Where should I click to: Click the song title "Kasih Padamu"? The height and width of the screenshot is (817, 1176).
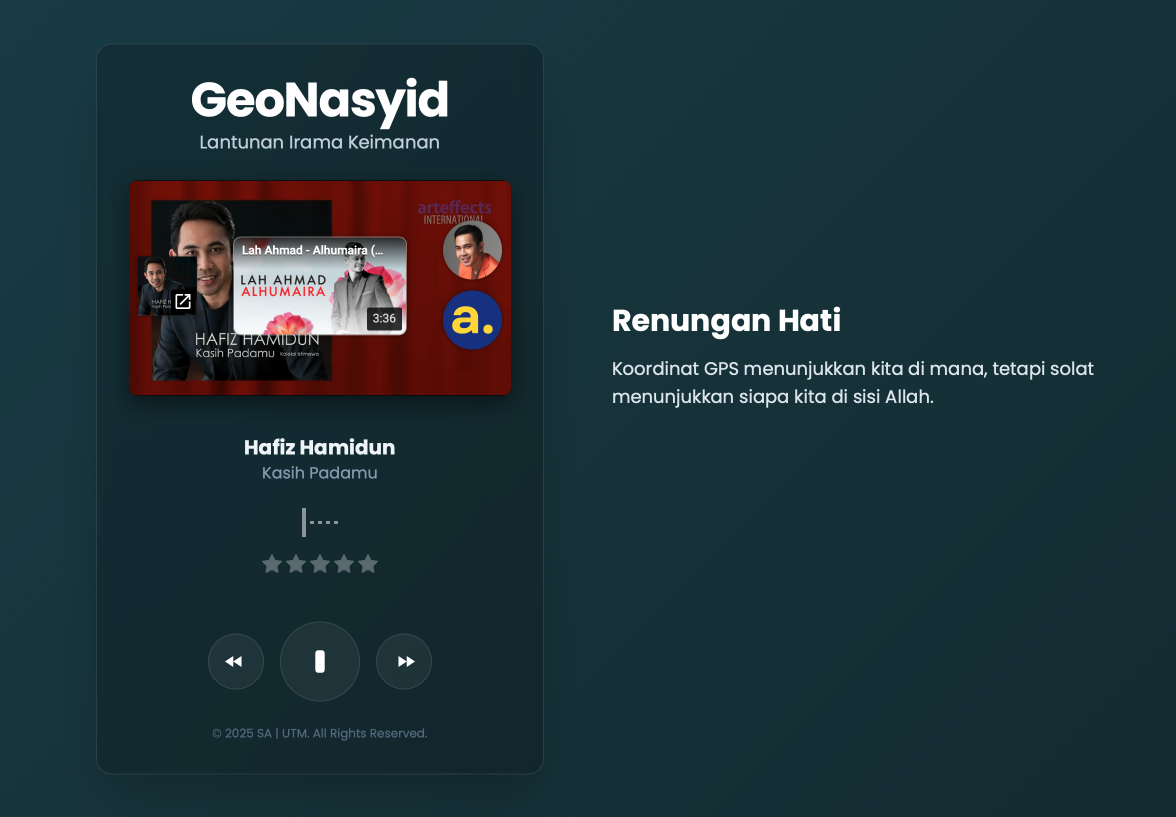[x=320, y=472]
